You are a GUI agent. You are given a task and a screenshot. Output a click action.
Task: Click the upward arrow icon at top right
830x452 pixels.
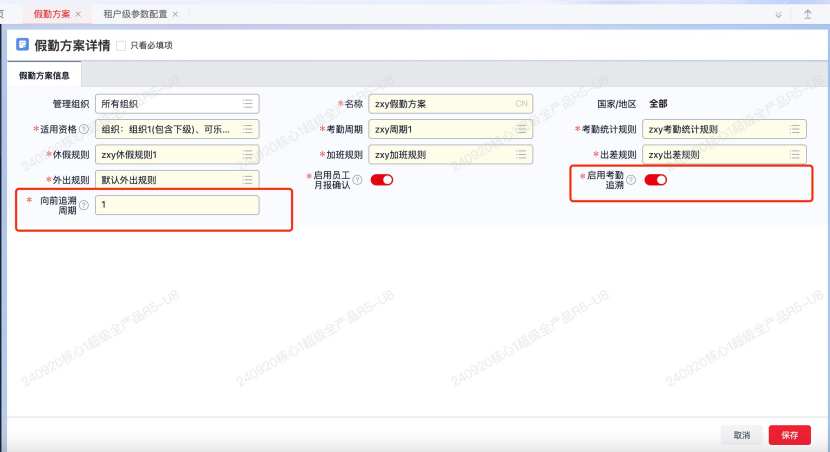coord(808,14)
